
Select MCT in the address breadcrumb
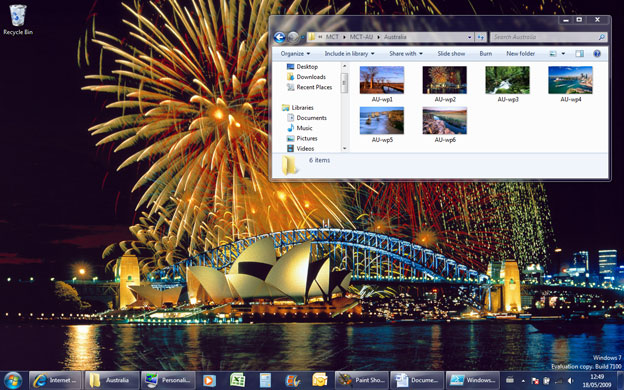332,37
